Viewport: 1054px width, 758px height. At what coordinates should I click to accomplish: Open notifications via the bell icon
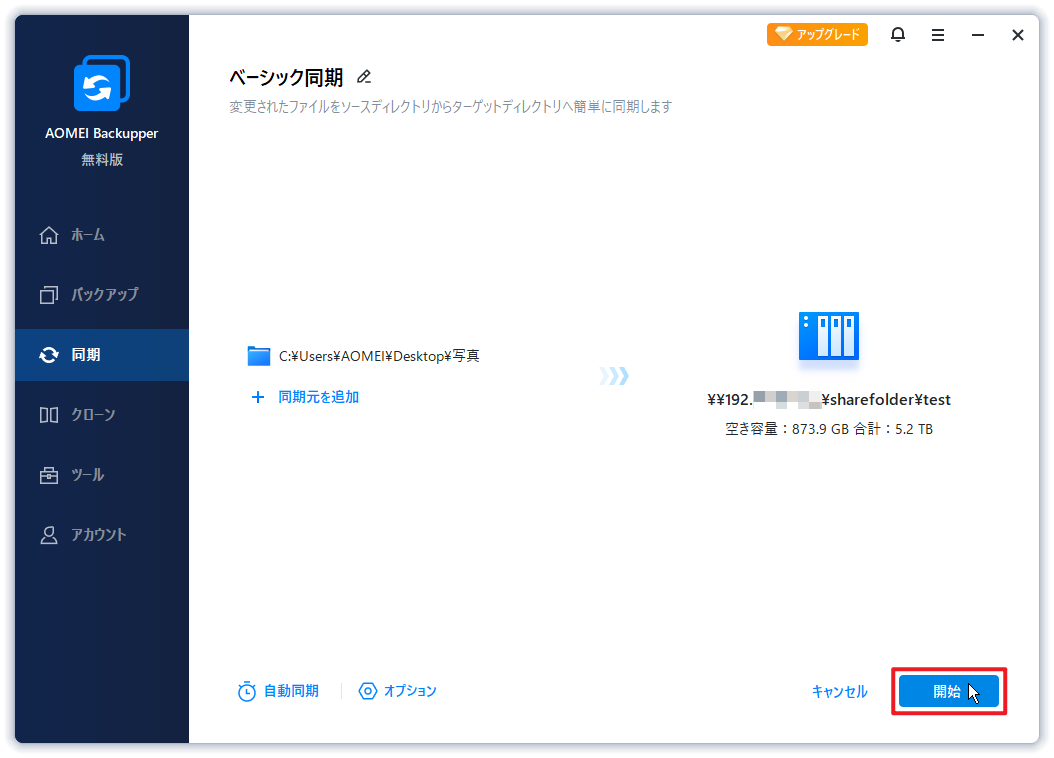(897, 34)
